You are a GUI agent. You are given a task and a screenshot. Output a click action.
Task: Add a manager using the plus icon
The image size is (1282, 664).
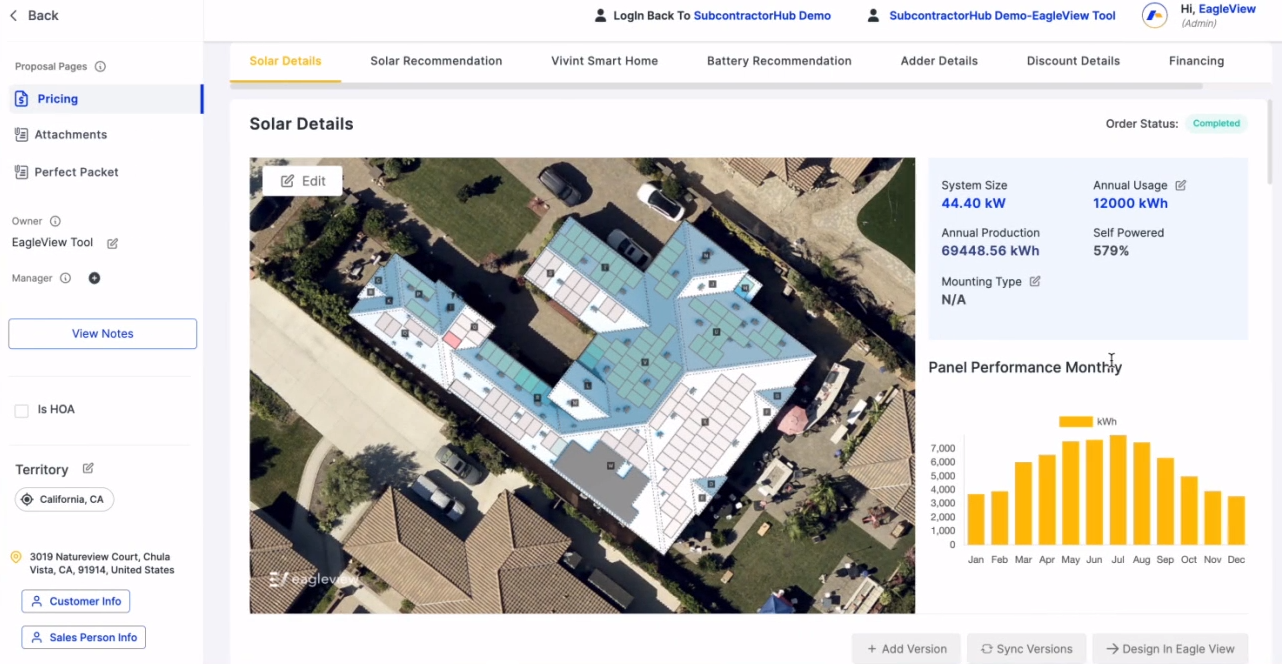[x=94, y=278]
